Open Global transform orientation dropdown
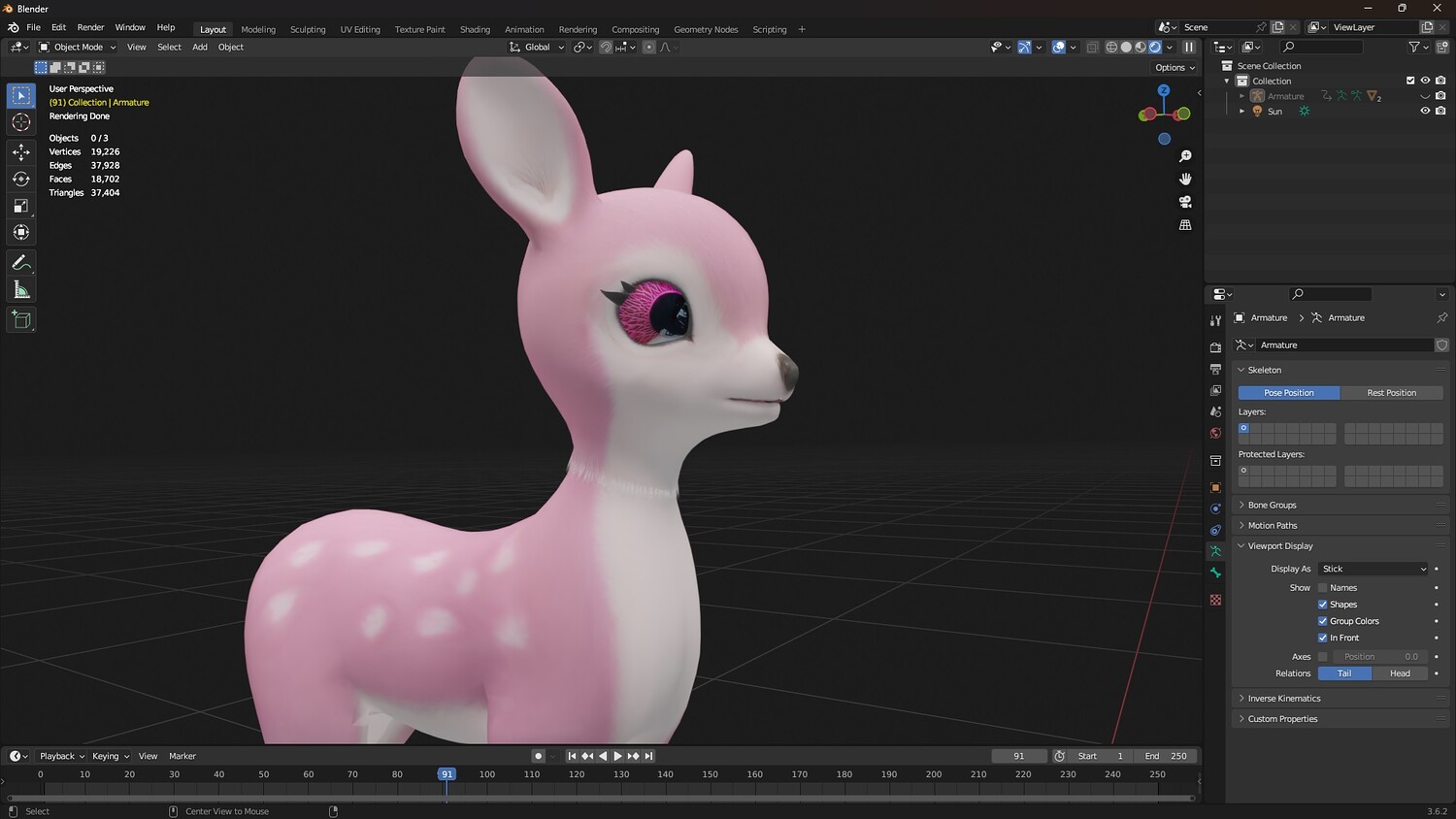The height and width of the screenshot is (819, 1456). pyautogui.click(x=537, y=47)
